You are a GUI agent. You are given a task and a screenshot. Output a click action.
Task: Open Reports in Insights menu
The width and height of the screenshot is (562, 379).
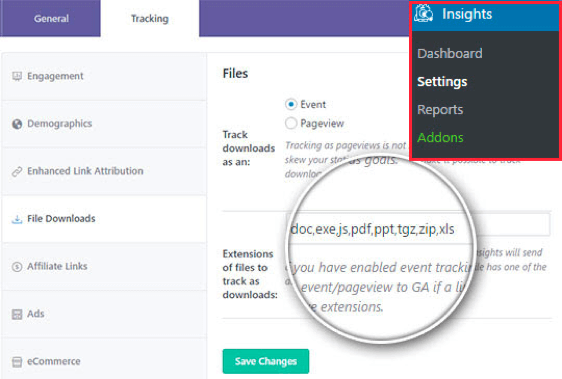click(x=440, y=109)
